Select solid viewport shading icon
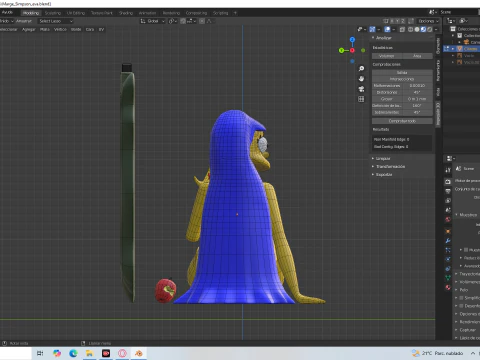Image resolution: width=480 pixels, height=360 pixels. coord(417,29)
